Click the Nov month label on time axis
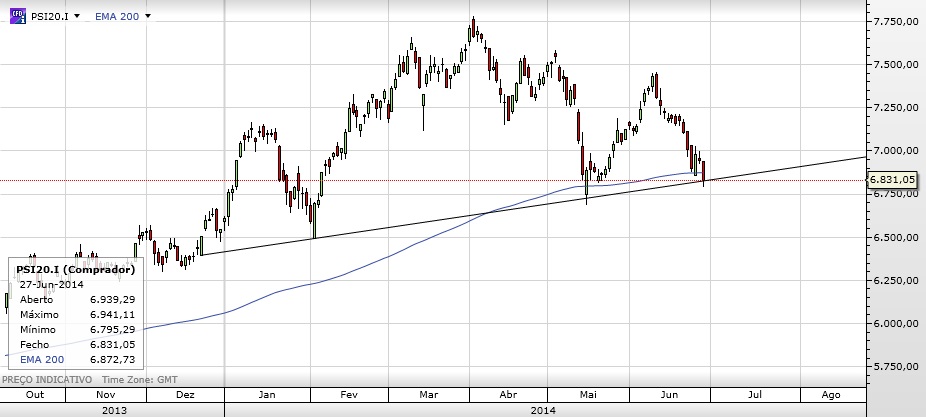This screenshot has height=417, width=926. coord(106,395)
